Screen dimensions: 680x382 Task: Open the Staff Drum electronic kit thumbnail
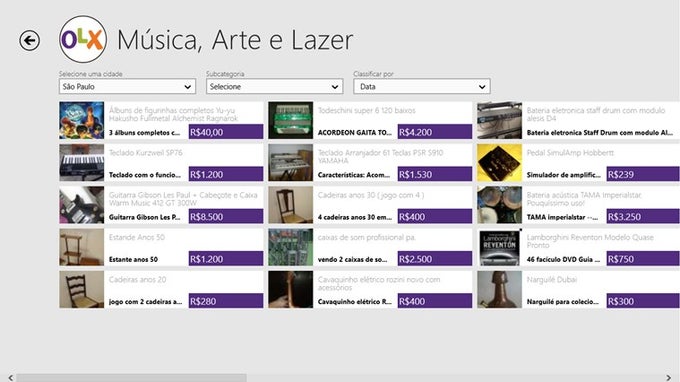[x=500, y=120]
